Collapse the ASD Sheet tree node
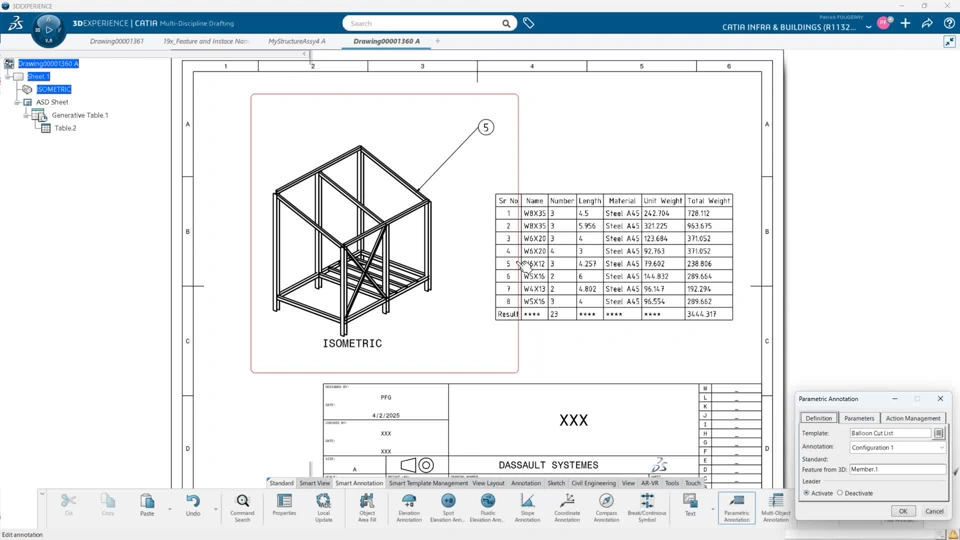Viewport: 960px width, 540px height. [17, 102]
